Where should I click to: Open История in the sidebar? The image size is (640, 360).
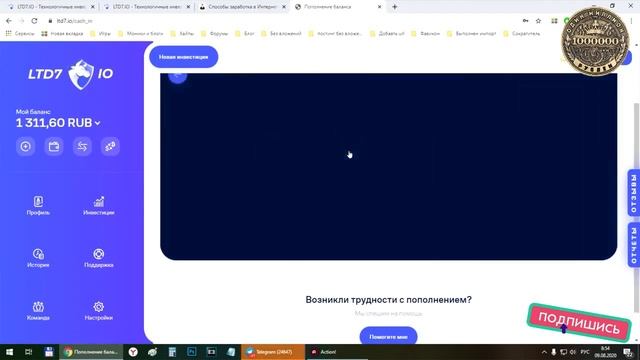[38, 258]
